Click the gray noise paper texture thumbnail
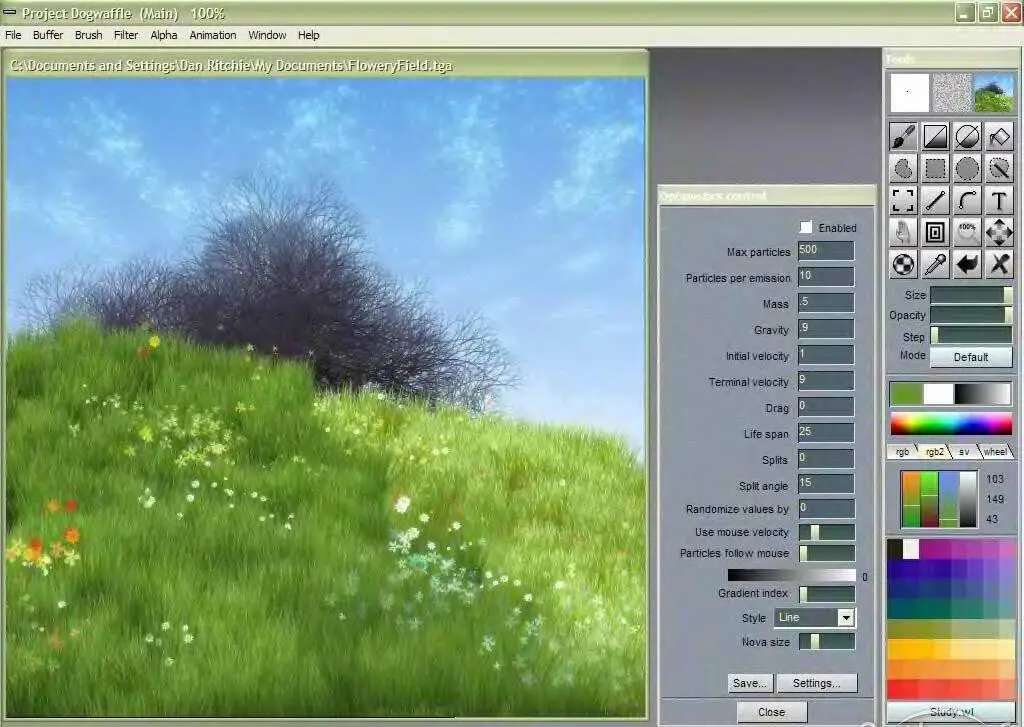This screenshot has height=727, width=1024. pyautogui.click(x=952, y=92)
